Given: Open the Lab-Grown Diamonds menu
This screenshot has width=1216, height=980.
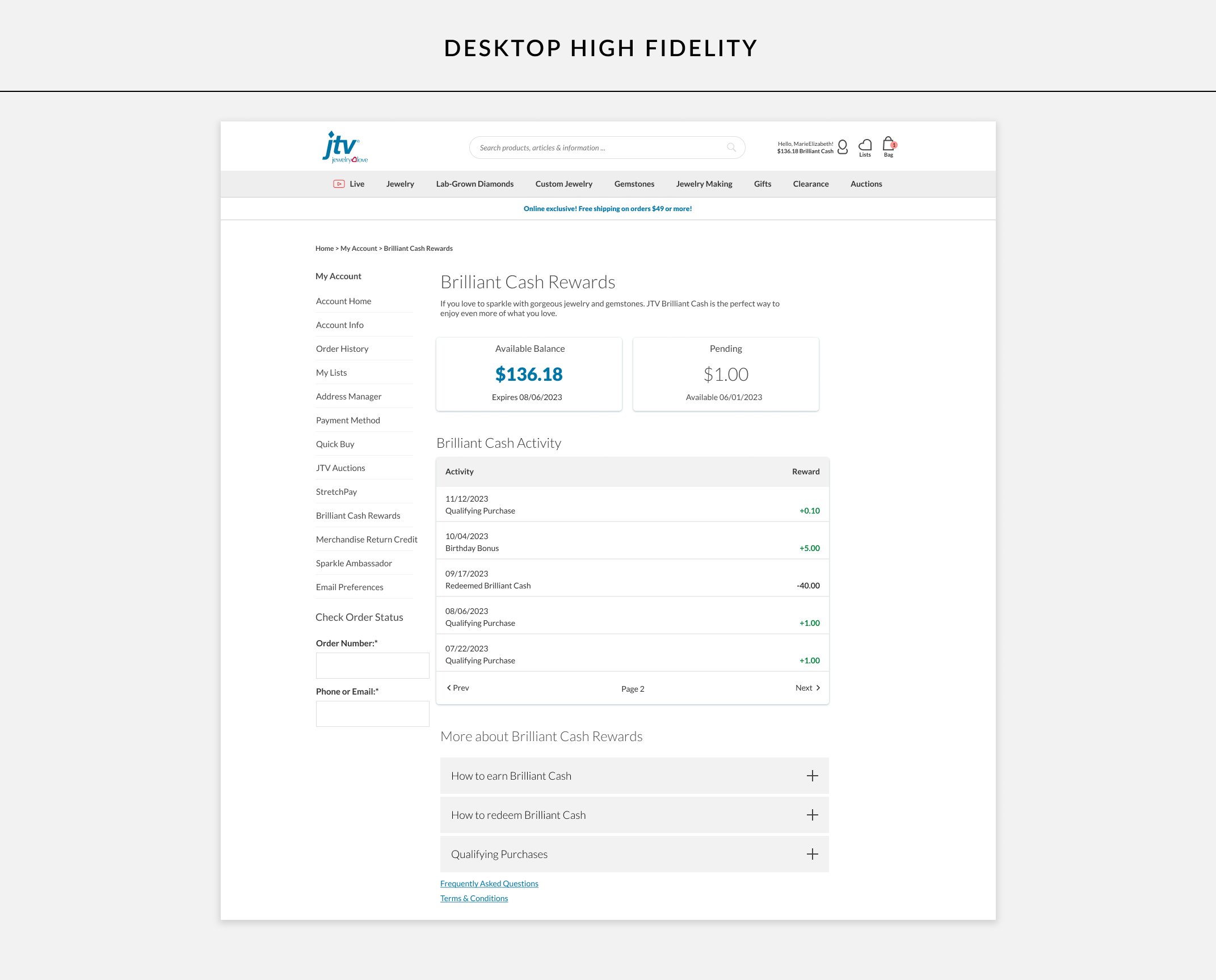Looking at the screenshot, I should (x=474, y=184).
